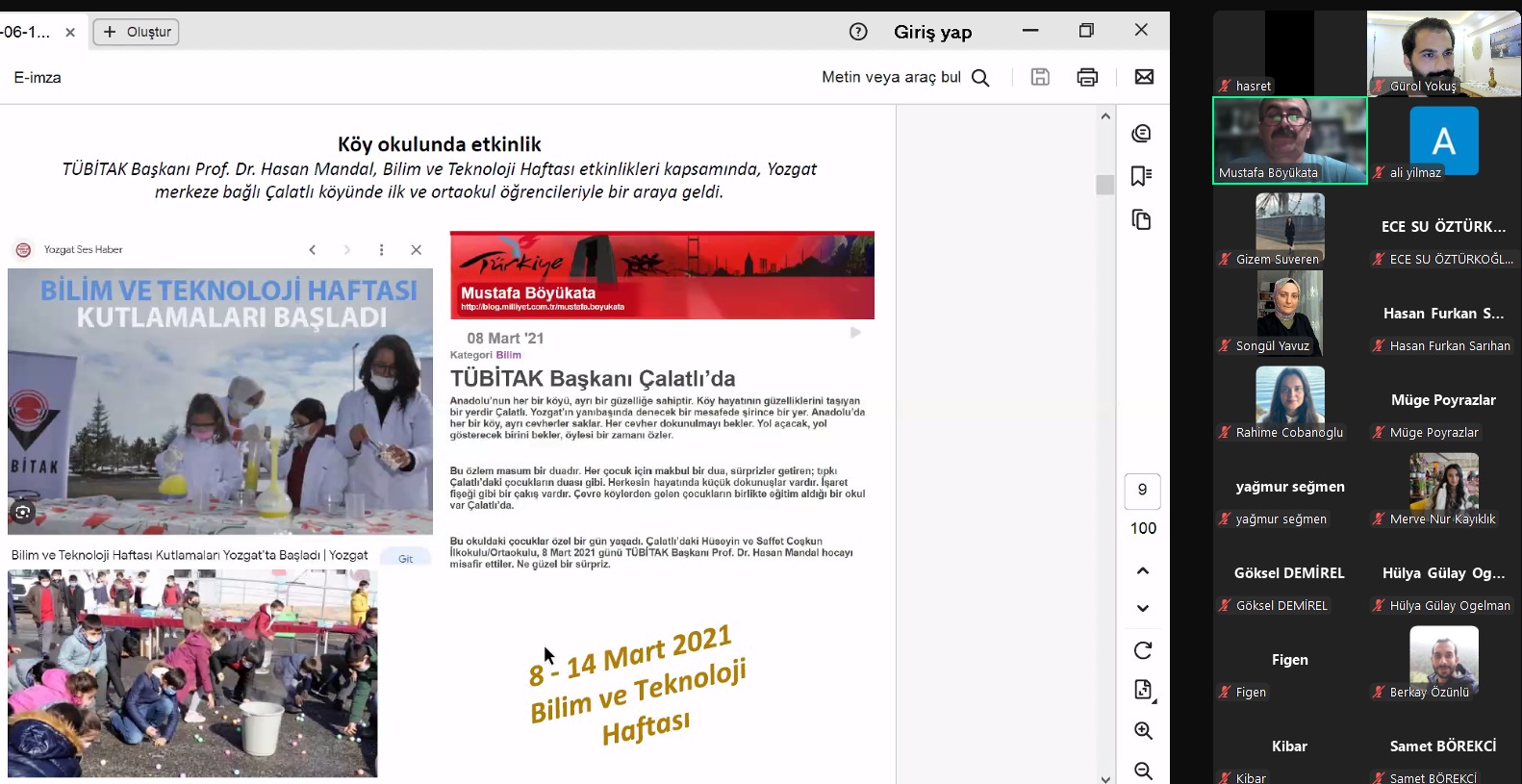Open the page display options menu icon
The height and width of the screenshot is (784, 1522).
point(1143,690)
